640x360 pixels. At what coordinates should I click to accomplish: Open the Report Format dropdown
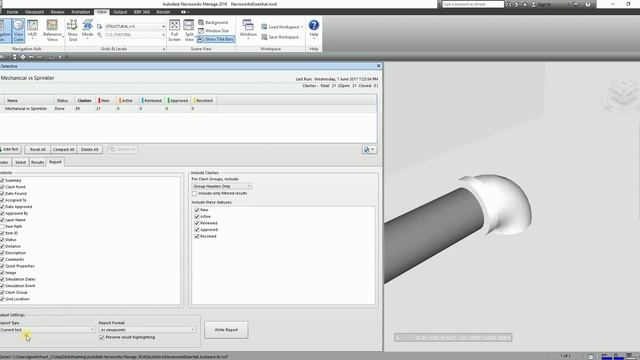(147, 330)
